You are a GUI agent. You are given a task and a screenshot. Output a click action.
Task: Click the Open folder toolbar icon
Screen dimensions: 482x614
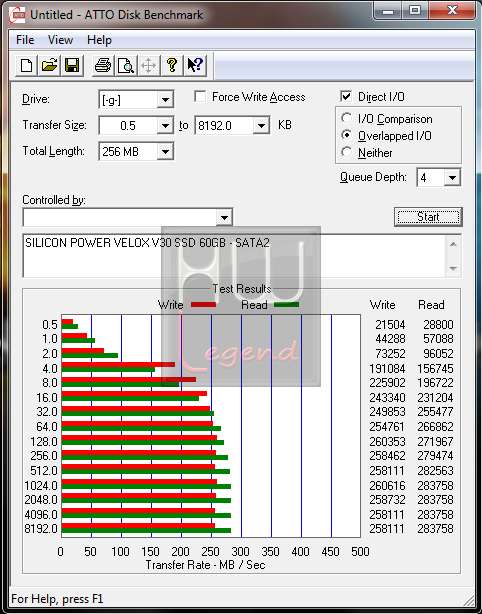(49, 65)
